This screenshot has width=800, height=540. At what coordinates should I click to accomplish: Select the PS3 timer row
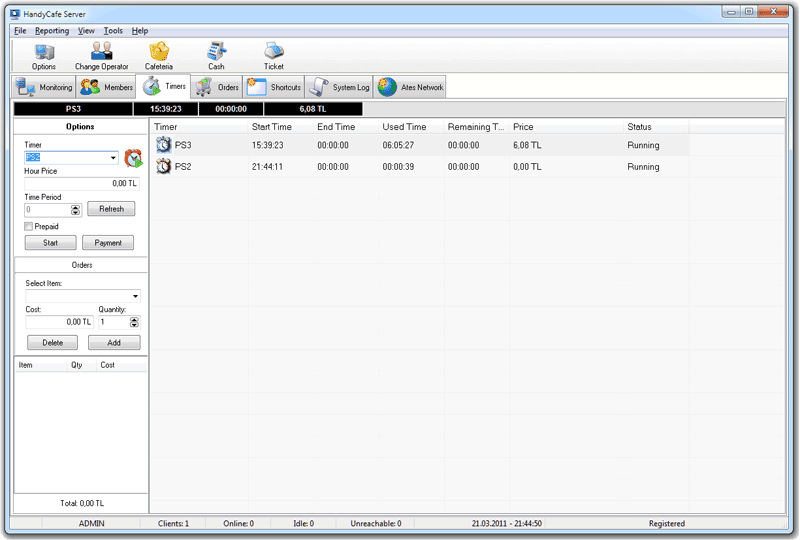(183, 146)
